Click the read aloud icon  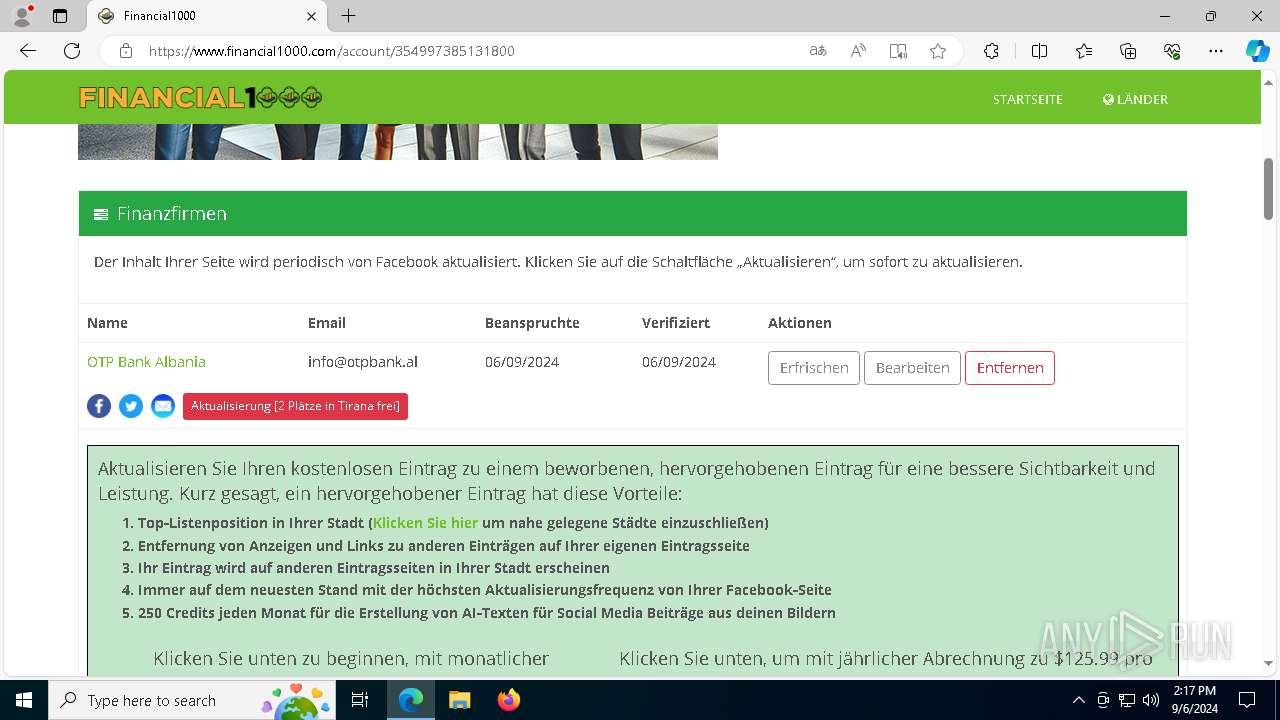click(x=858, y=51)
